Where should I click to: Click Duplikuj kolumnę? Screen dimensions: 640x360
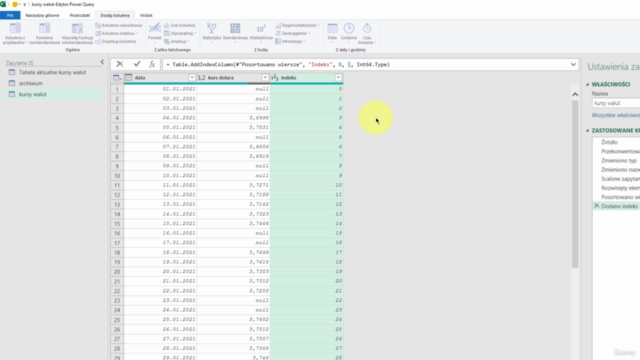coord(116,41)
